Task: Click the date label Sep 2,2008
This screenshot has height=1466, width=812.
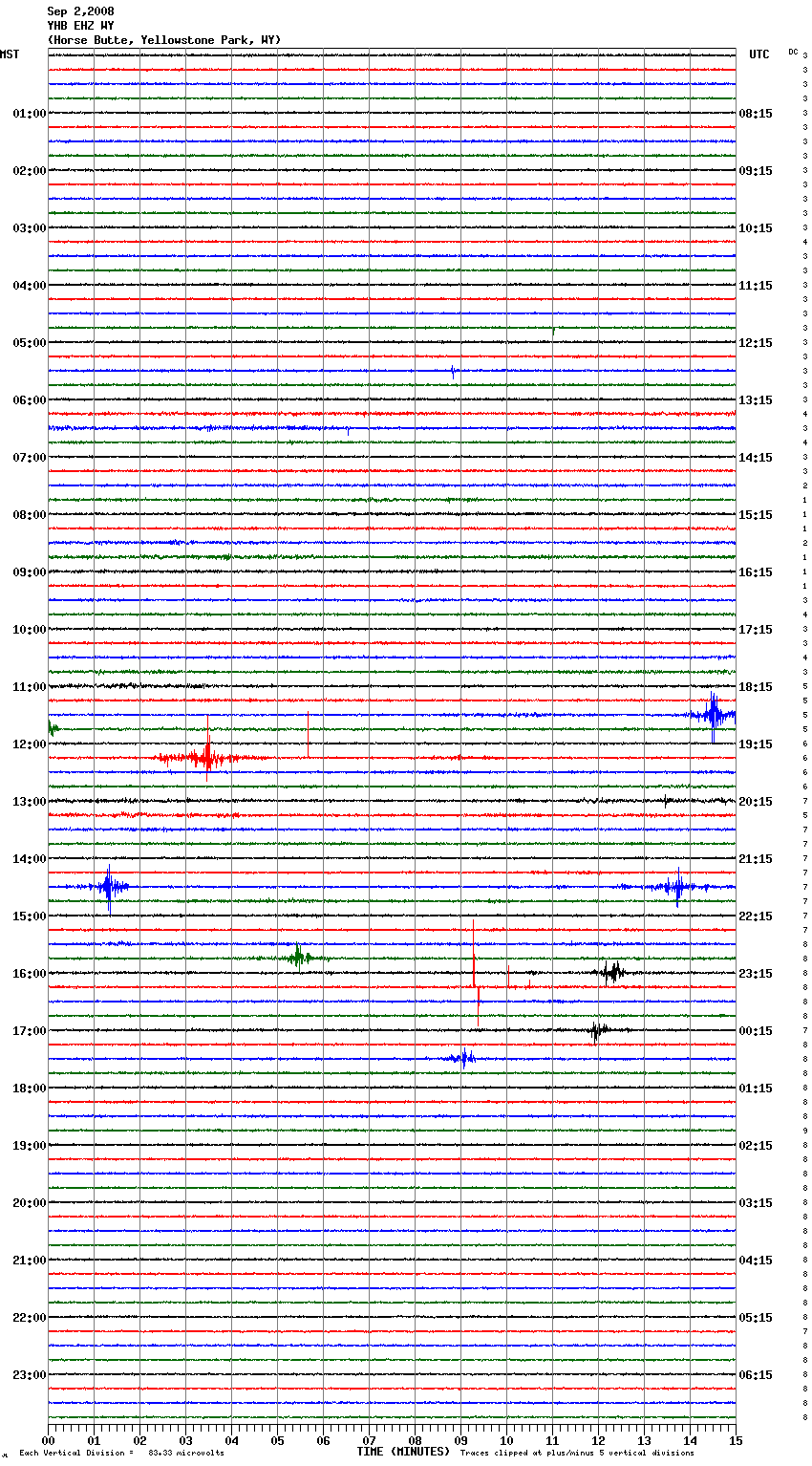Action: click(80, 11)
